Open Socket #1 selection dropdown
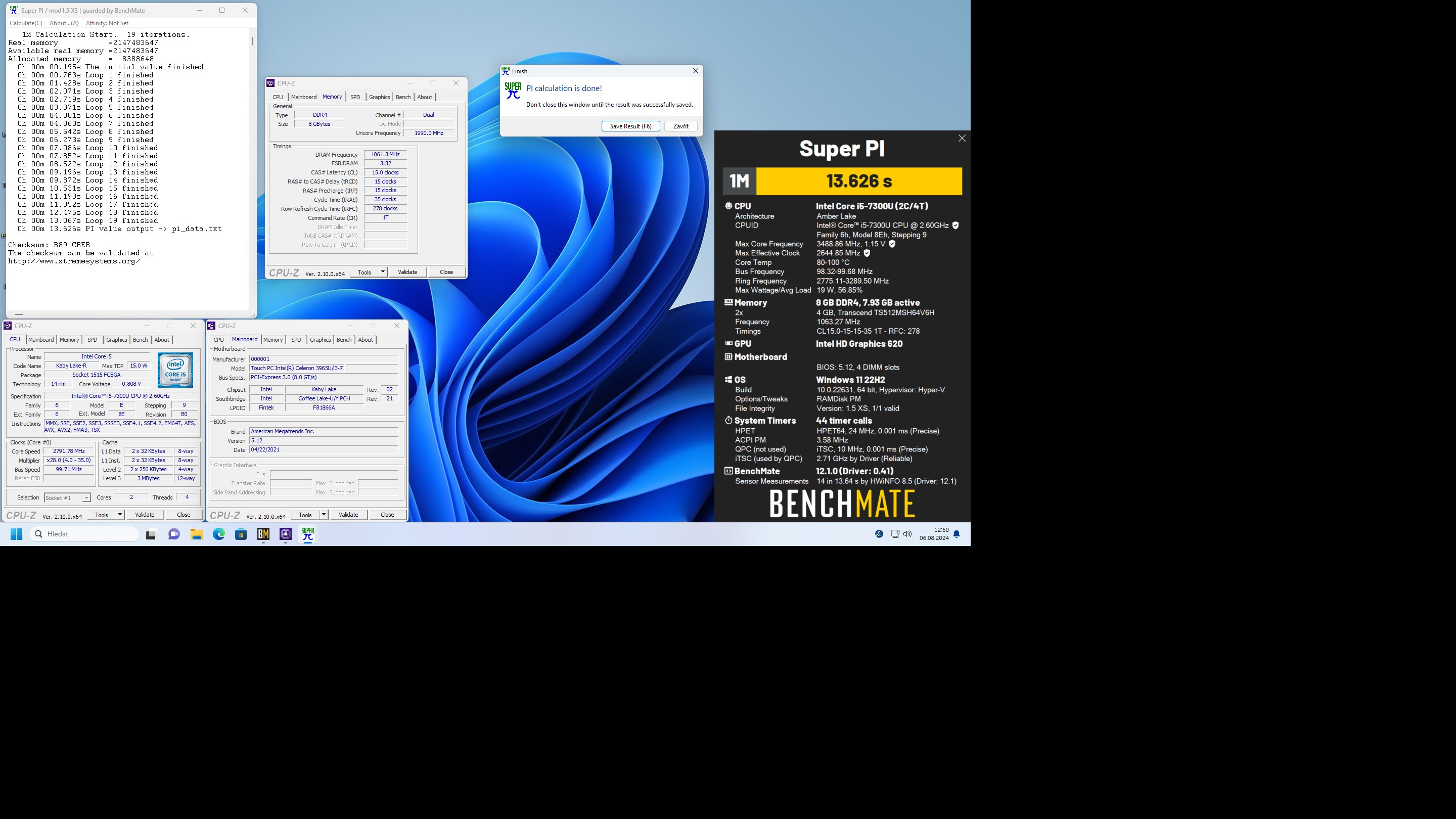This screenshot has width=1456, height=819. pos(67,498)
